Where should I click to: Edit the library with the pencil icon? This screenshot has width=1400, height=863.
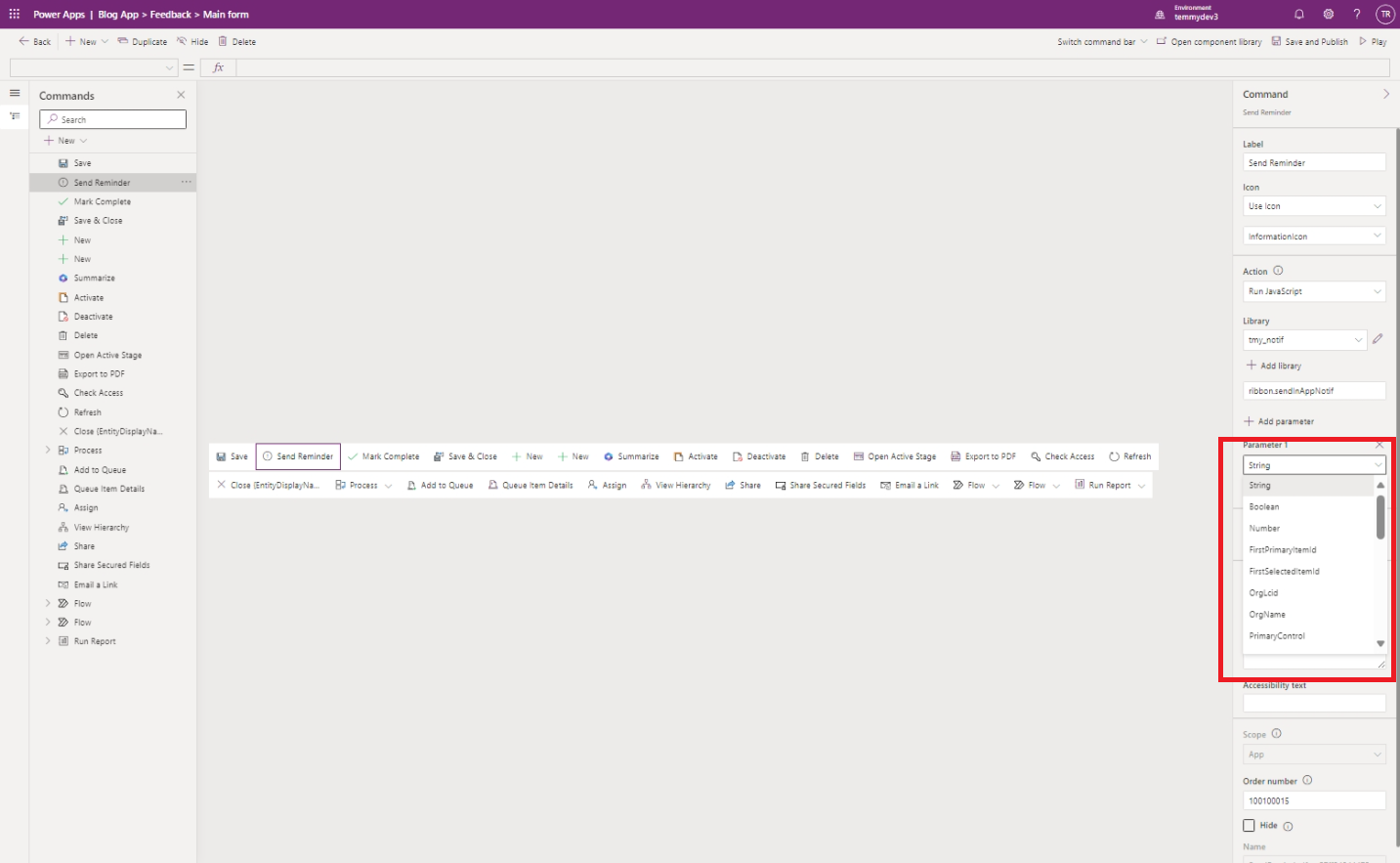point(1378,339)
